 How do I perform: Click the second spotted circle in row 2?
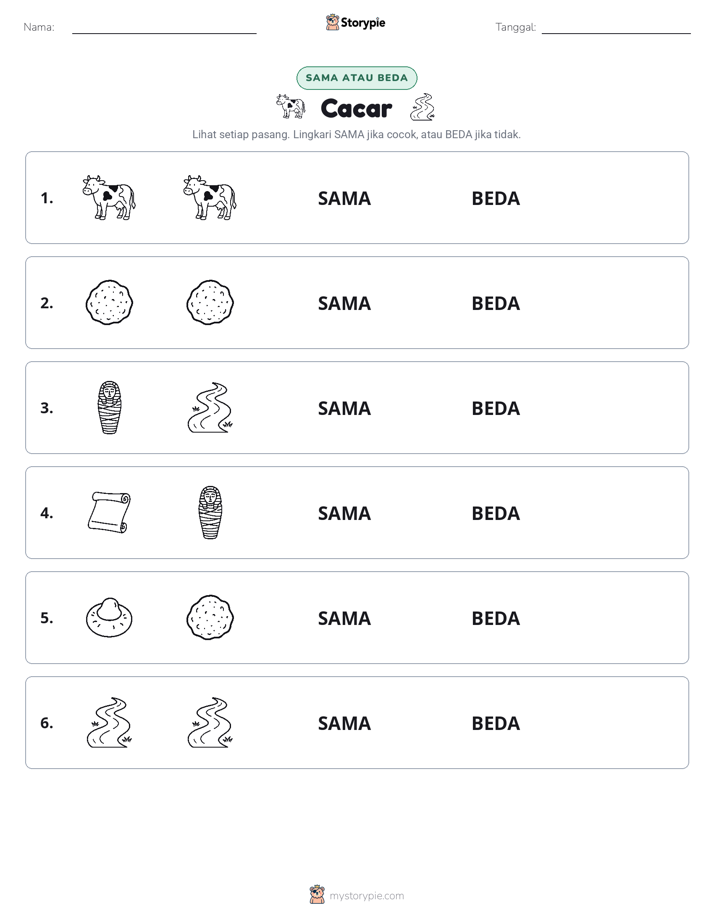point(210,302)
